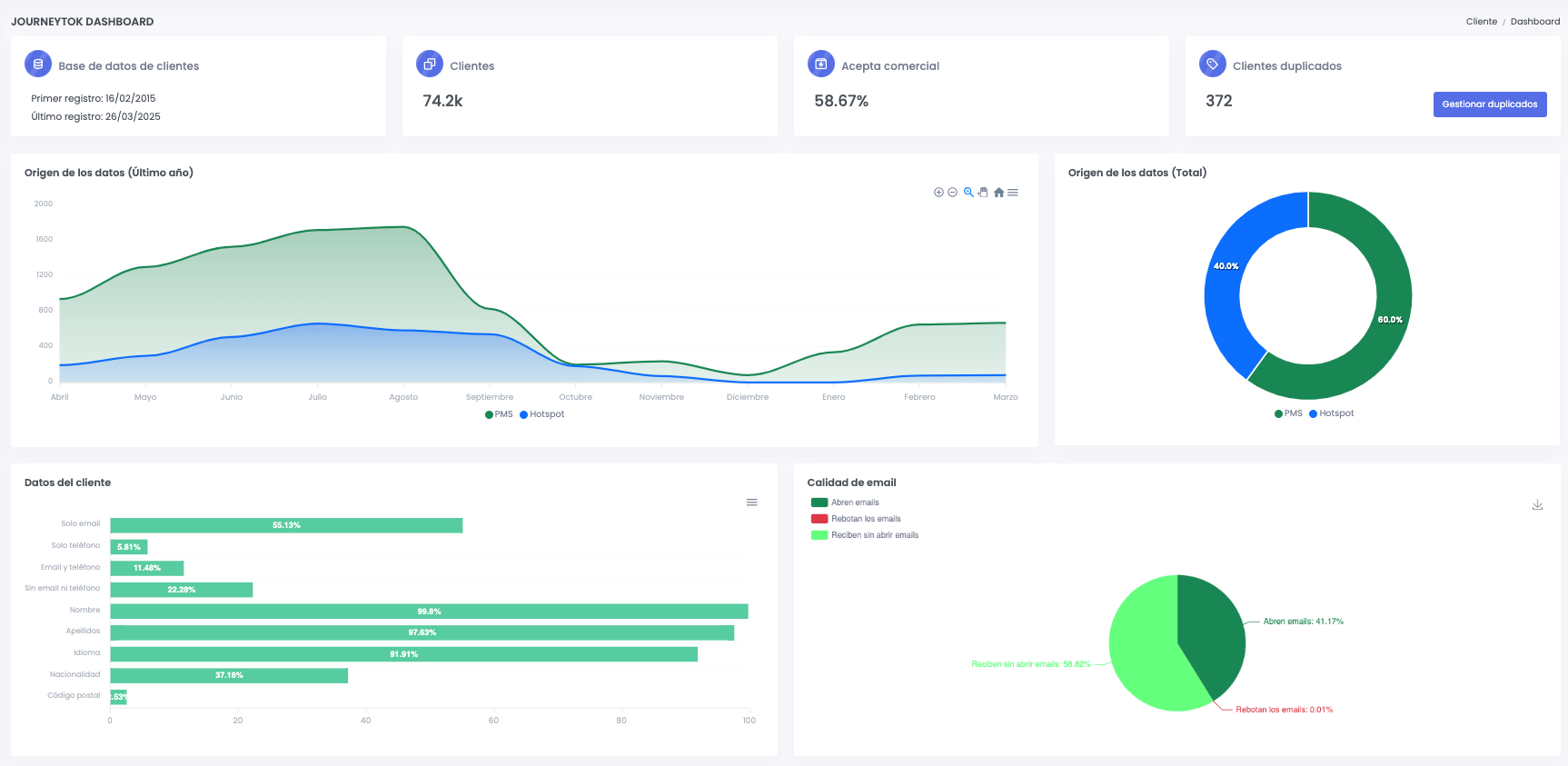Download the Calidad de email chart
This screenshot has height=766, width=1568.
1537,505
